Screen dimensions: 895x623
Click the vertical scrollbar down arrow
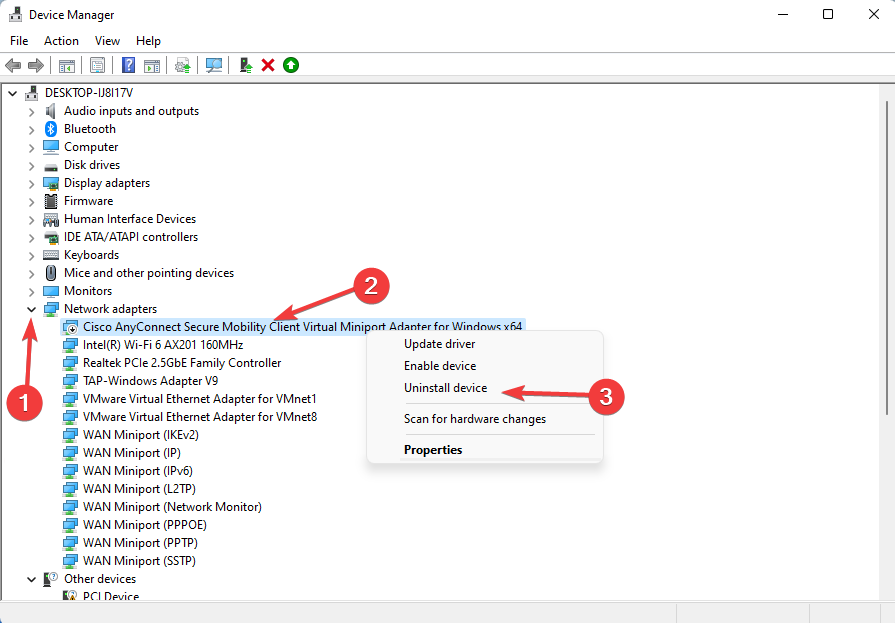[x=885, y=591]
